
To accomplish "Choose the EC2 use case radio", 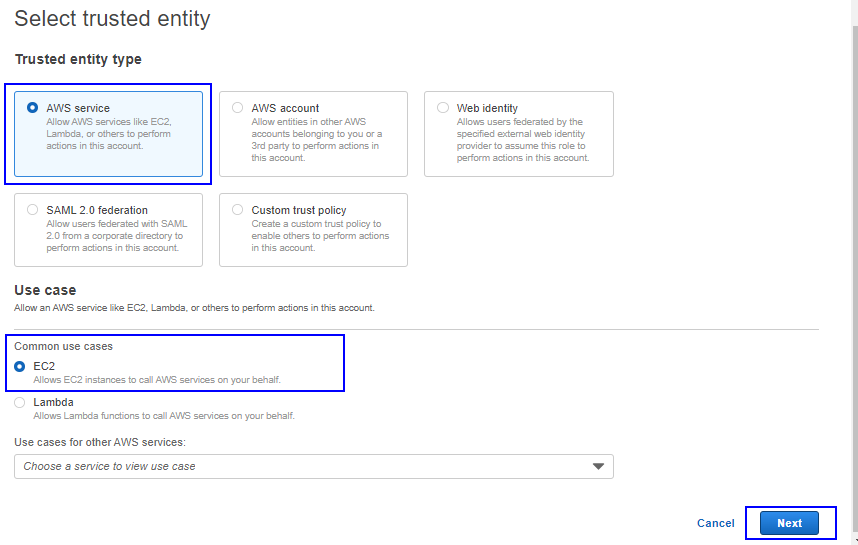I will coord(20,366).
